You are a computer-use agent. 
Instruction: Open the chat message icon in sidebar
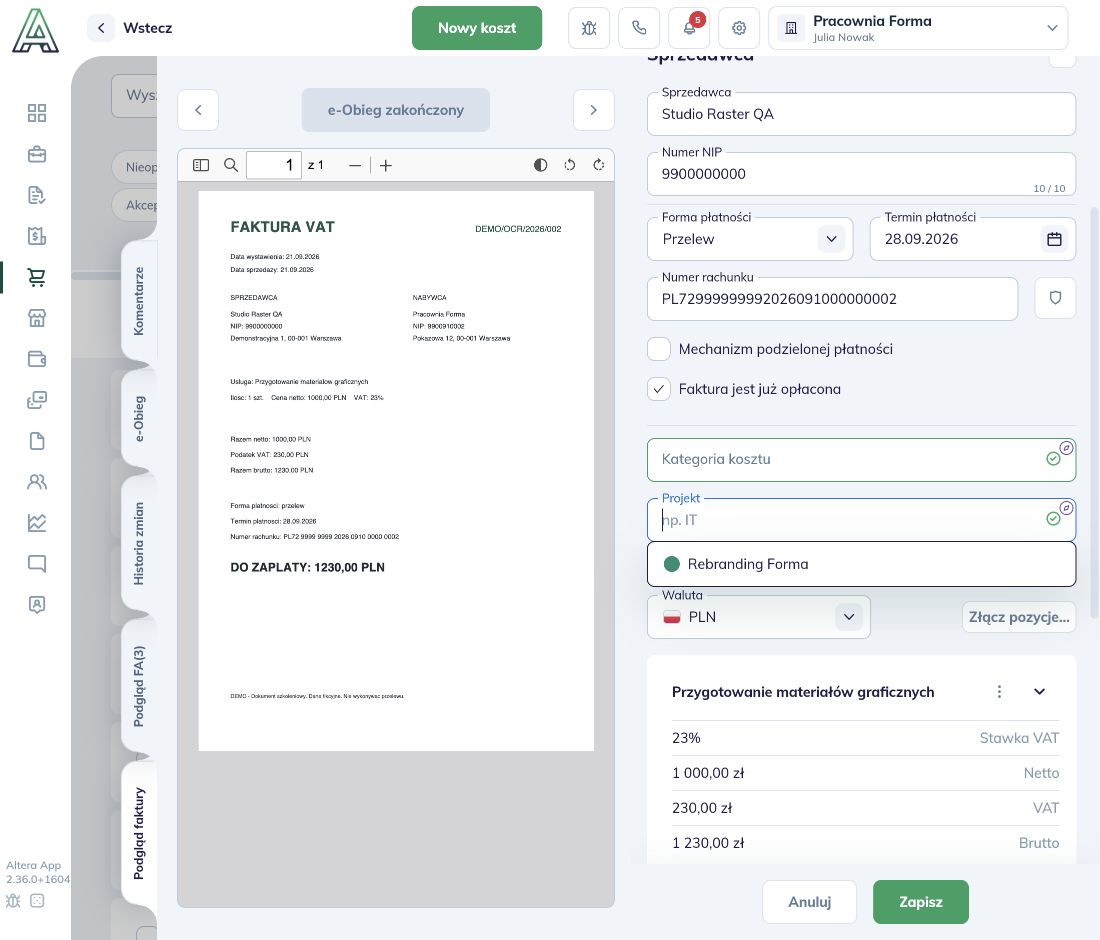click(36, 564)
